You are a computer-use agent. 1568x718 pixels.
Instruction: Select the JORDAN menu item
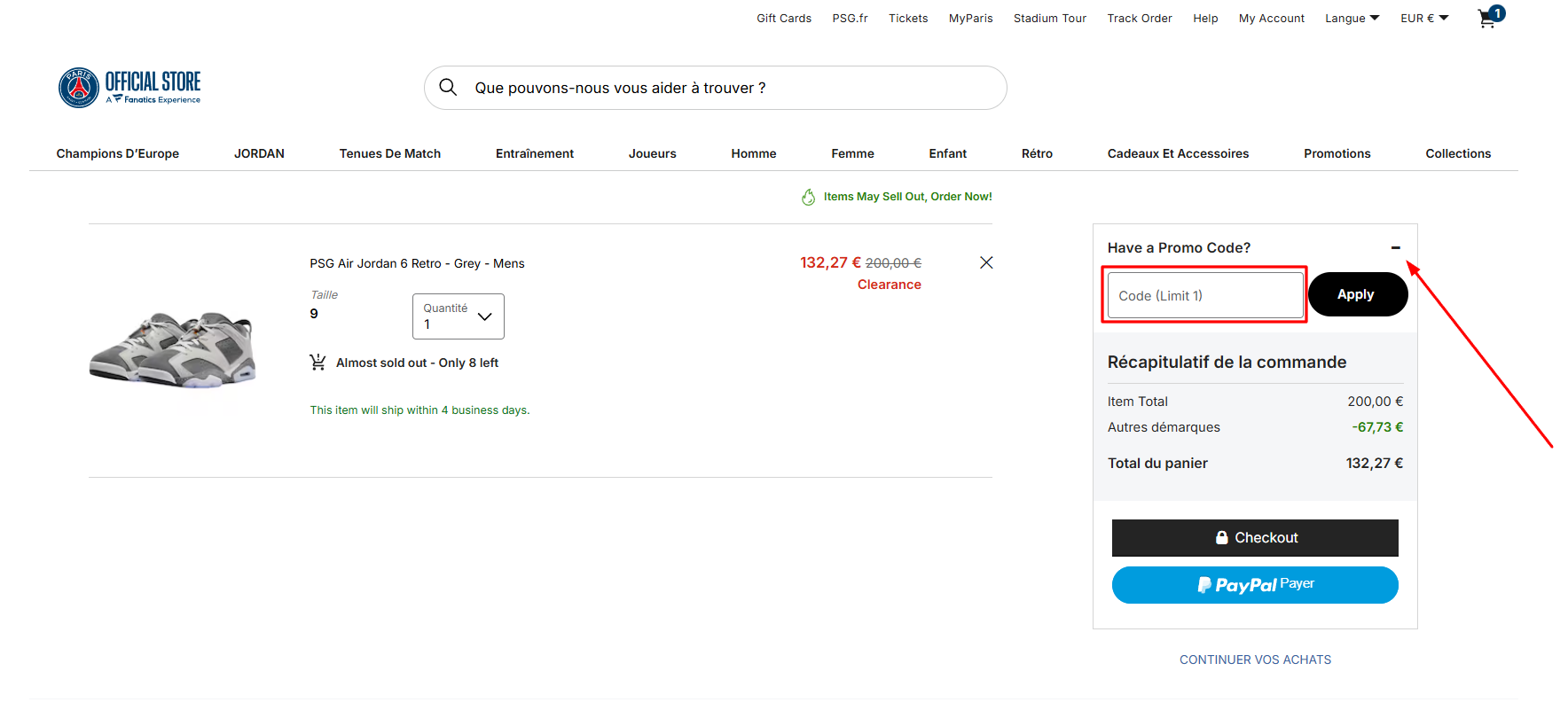point(259,153)
